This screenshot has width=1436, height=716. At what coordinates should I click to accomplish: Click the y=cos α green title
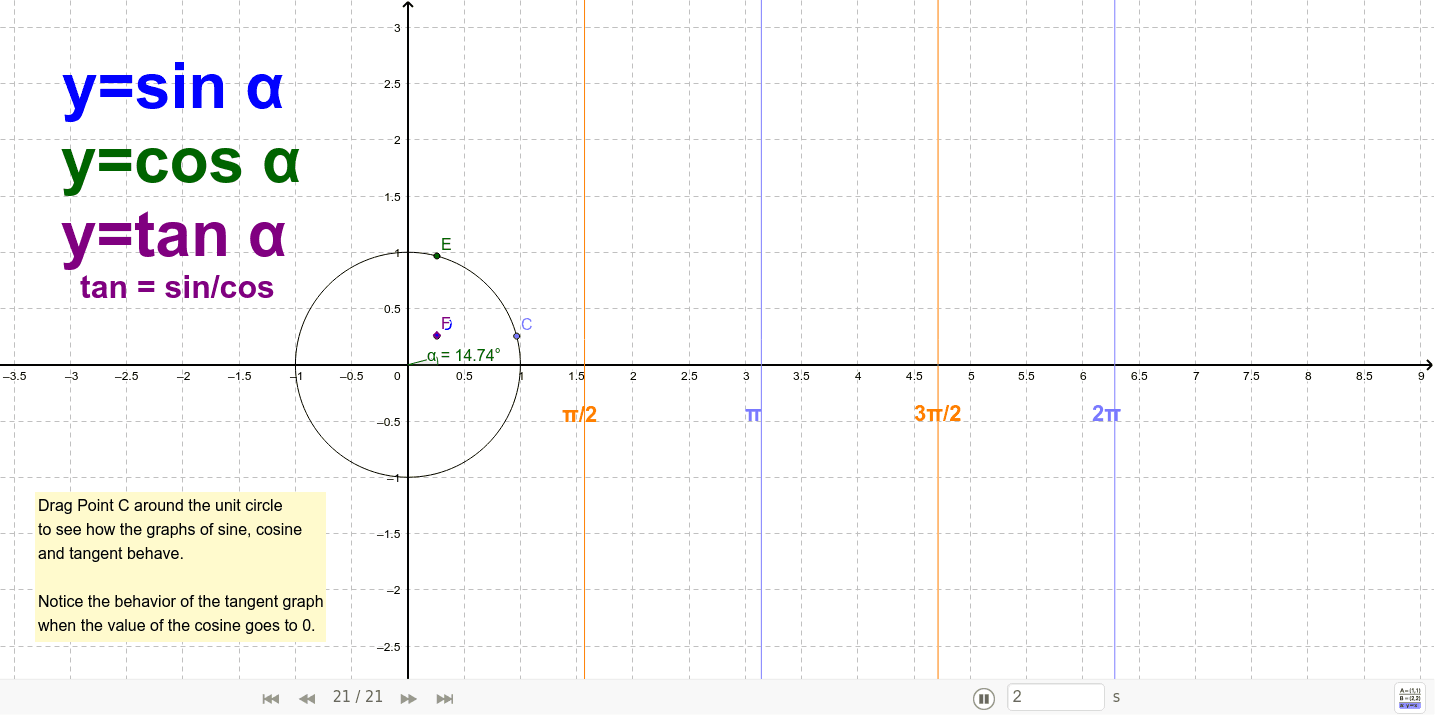pyautogui.click(x=180, y=162)
